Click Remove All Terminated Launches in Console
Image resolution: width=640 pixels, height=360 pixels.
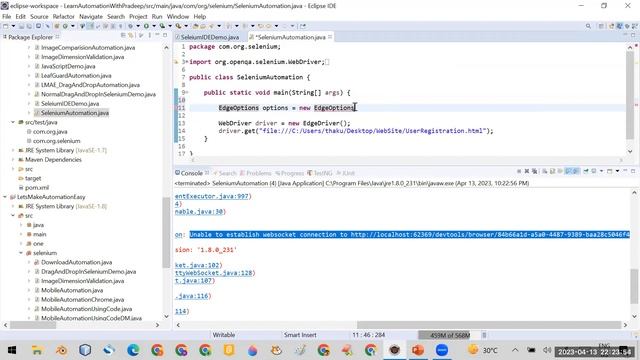pos(535,171)
